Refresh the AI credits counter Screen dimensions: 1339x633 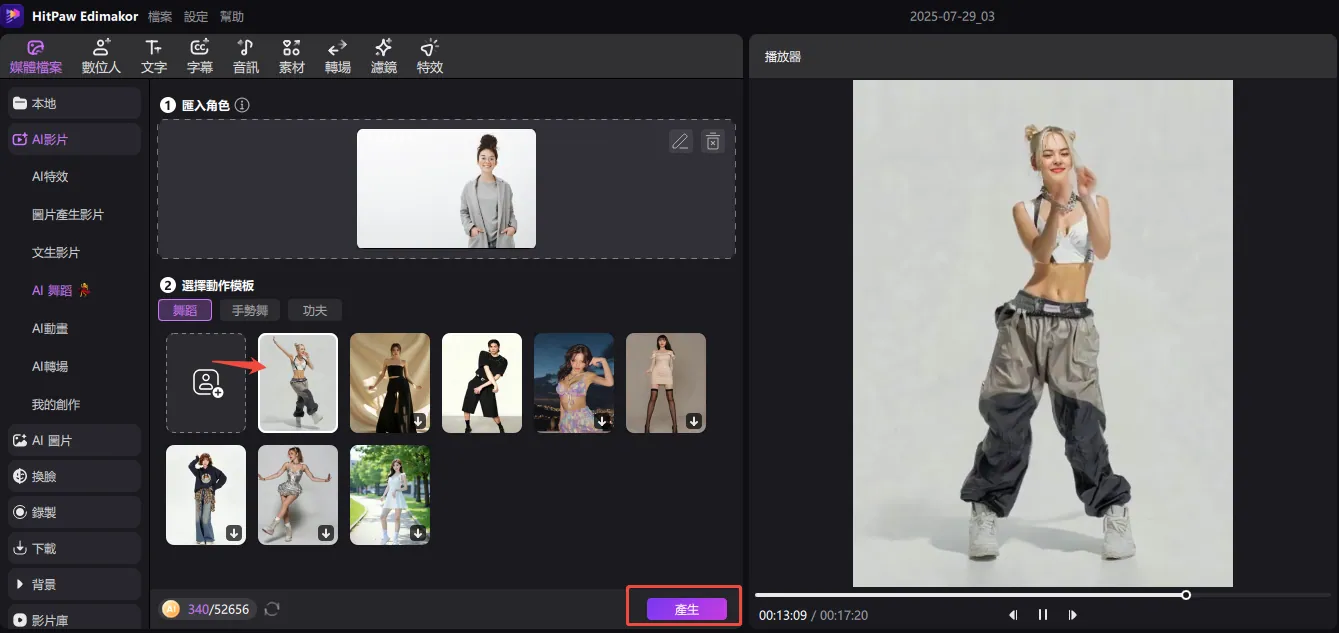pos(272,608)
